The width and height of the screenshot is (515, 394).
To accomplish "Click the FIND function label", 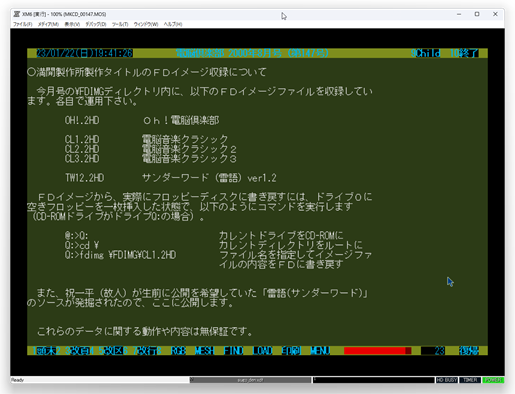I will coord(233,351).
